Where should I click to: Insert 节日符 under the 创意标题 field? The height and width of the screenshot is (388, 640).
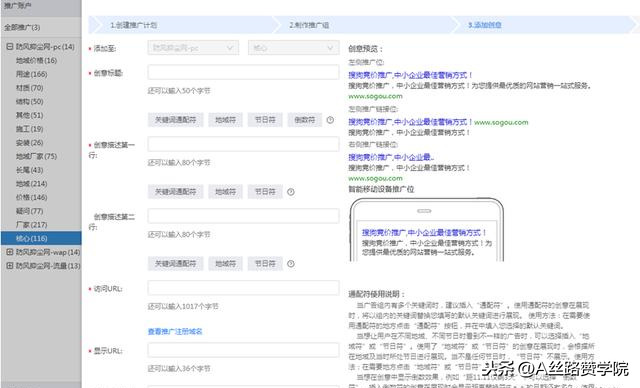265,120
